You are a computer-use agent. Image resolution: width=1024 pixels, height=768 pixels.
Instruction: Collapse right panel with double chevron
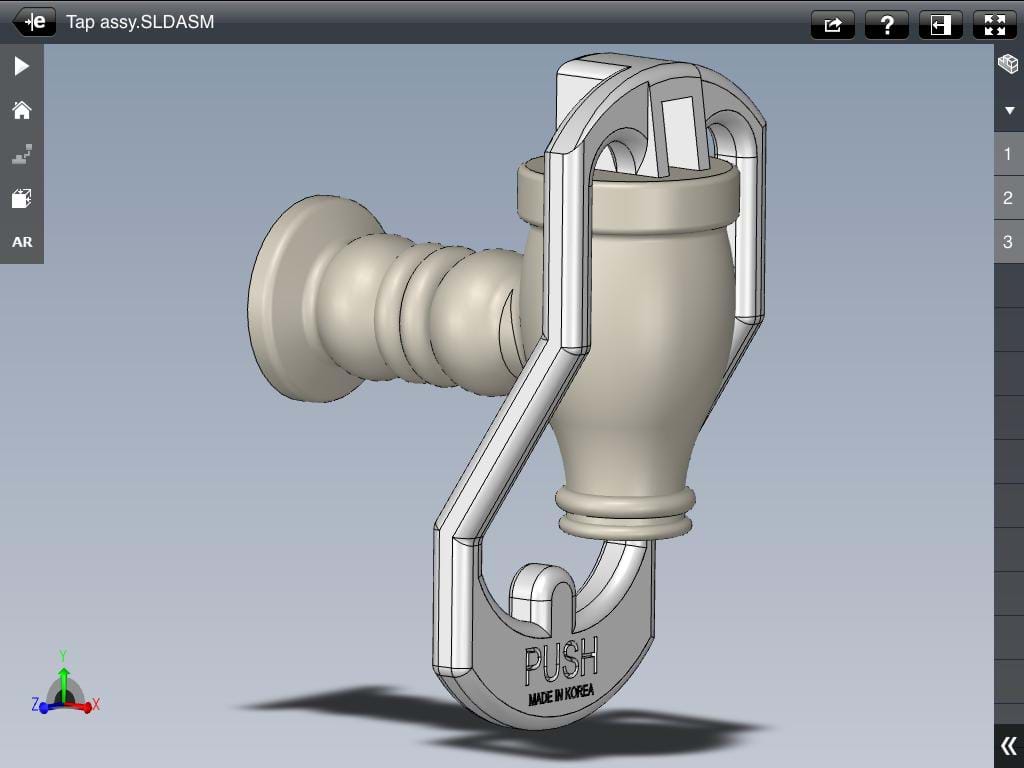1008,745
